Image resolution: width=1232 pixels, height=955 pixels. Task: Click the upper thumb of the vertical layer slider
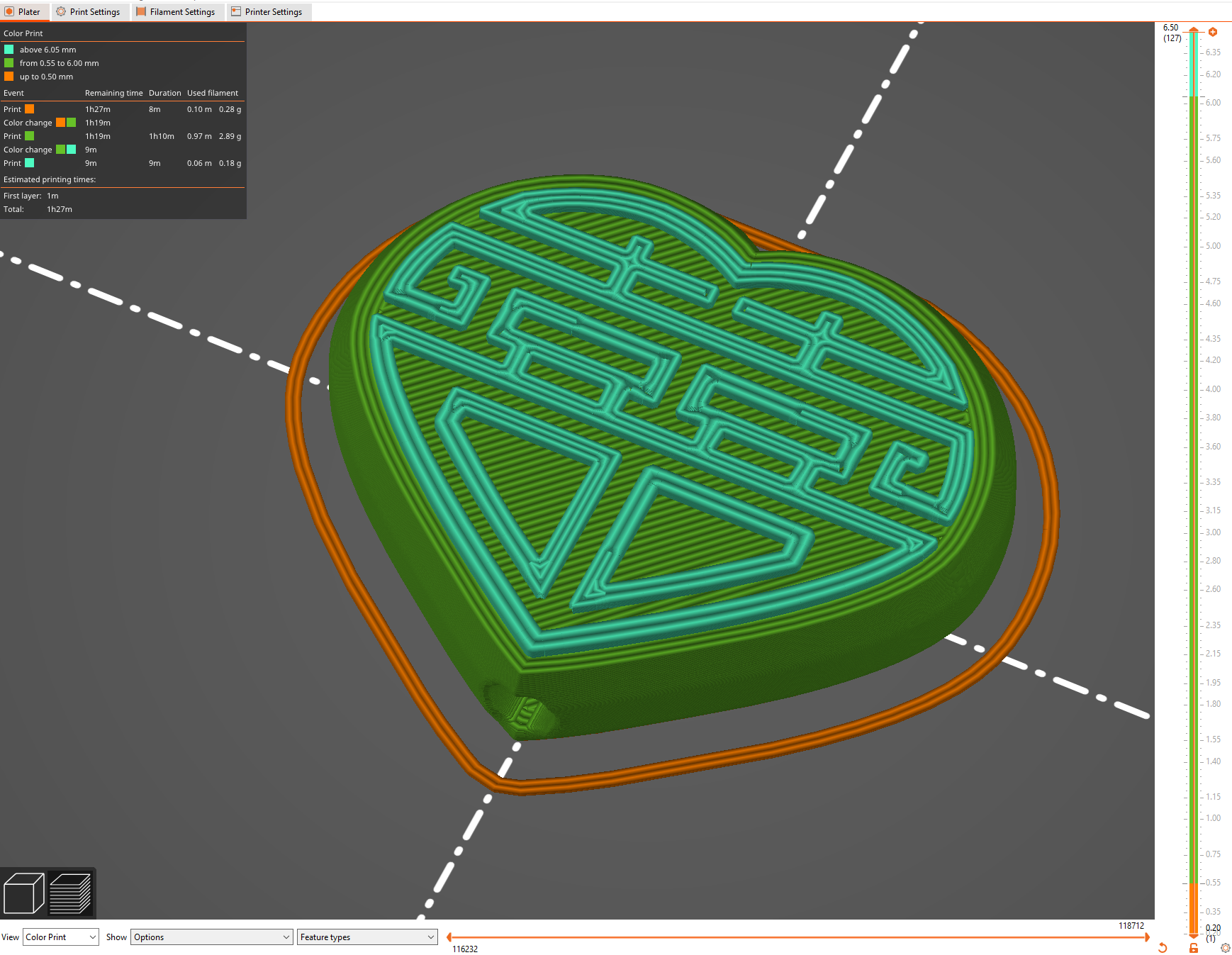[1194, 30]
